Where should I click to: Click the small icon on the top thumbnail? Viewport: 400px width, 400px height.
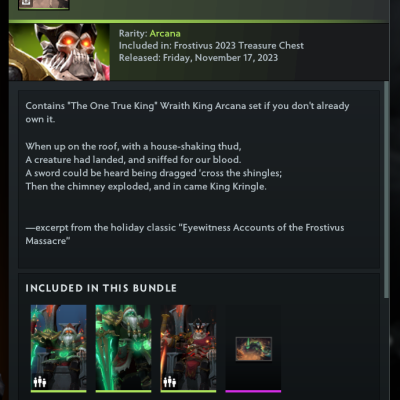pyautogui.click(x=26, y=3)
